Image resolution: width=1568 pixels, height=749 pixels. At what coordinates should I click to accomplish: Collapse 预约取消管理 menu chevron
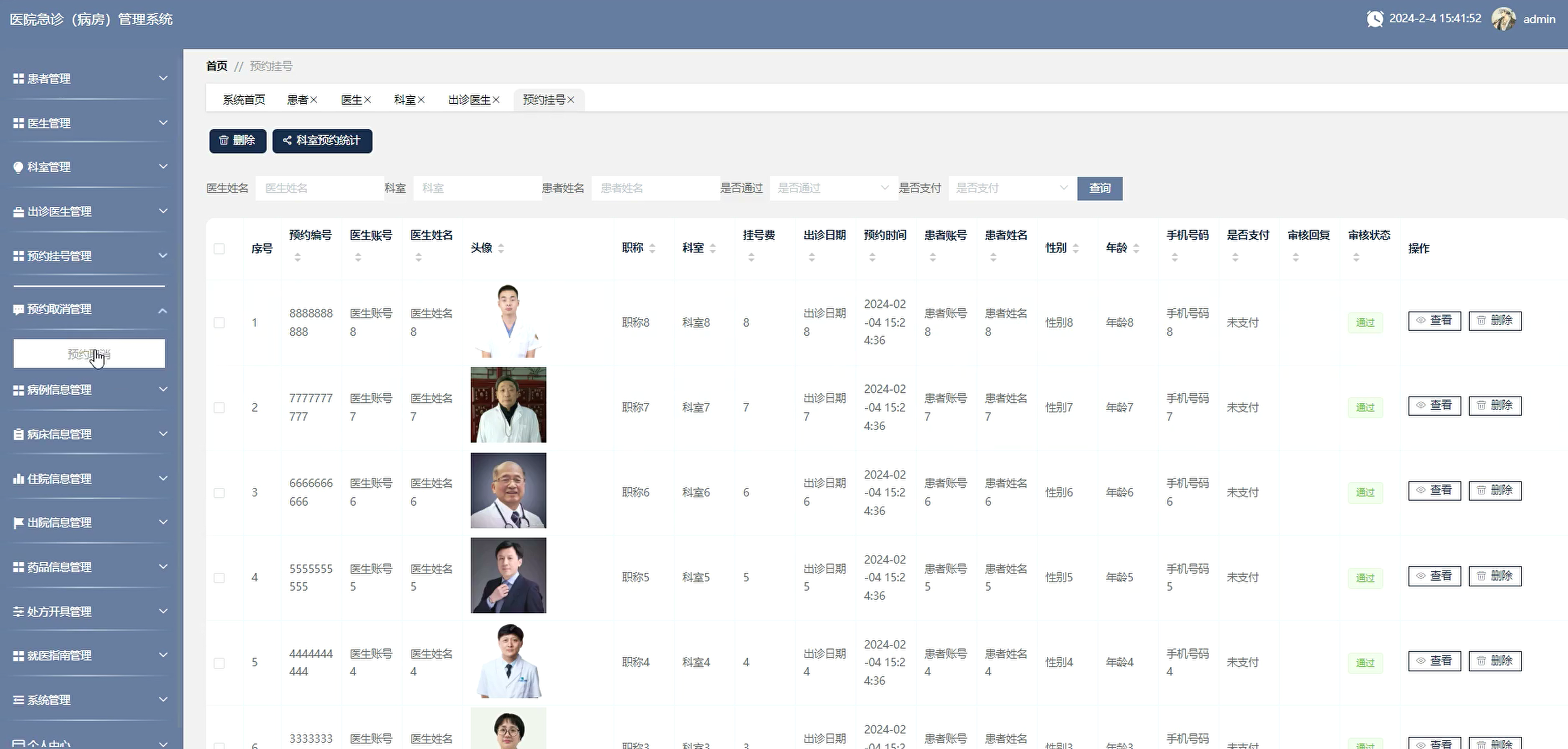click(x=163, y=311)
